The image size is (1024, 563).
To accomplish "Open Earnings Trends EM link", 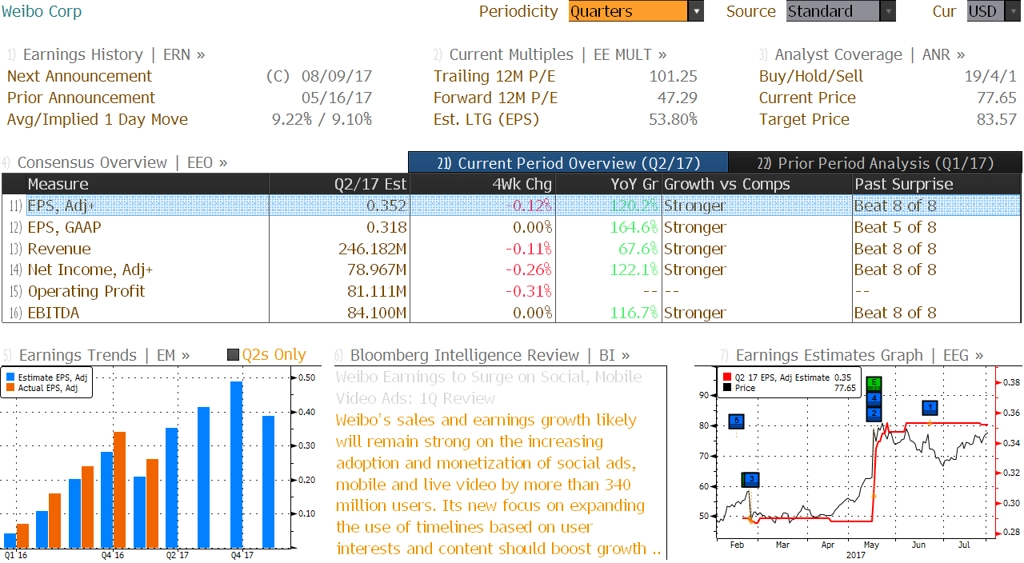I will pos(104,355).
